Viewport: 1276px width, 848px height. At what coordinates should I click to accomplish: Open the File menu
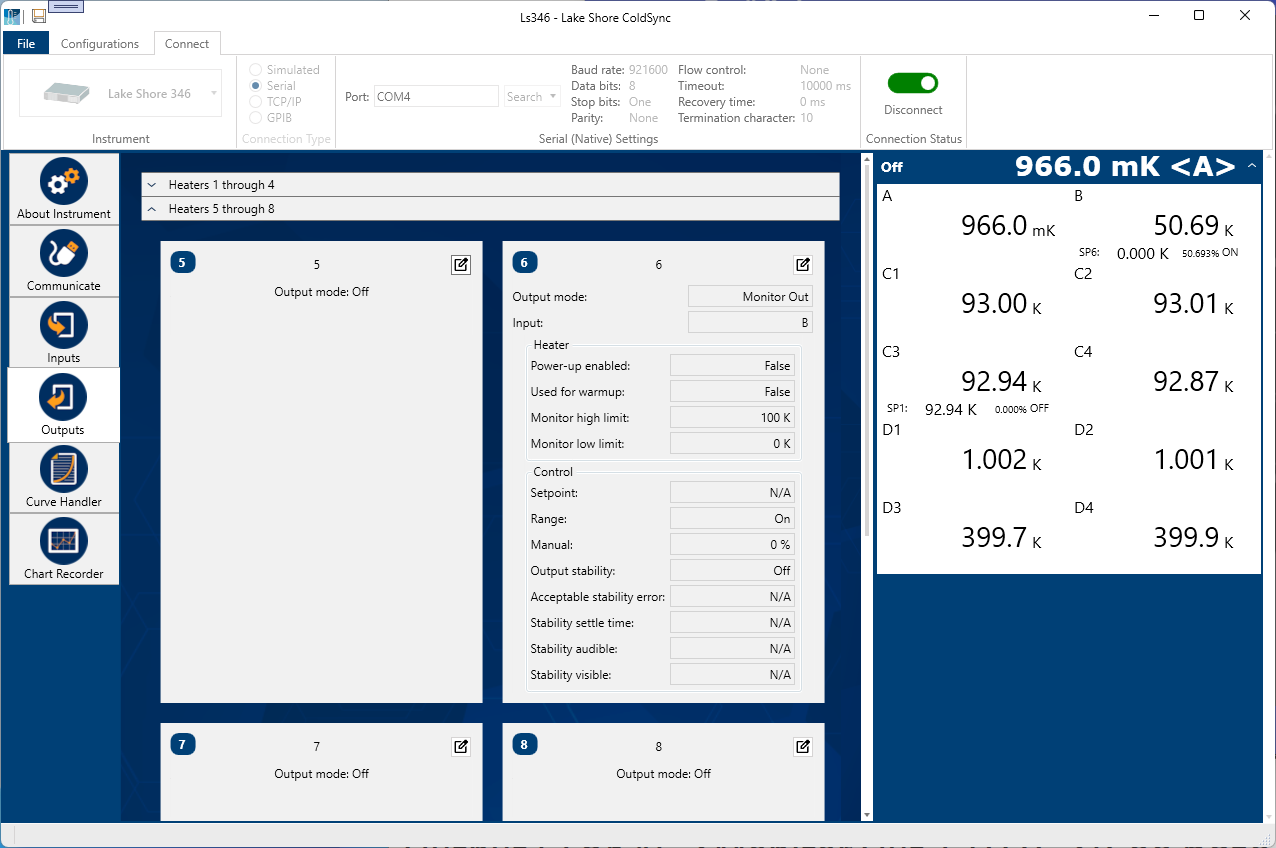(x=26, y=44)
